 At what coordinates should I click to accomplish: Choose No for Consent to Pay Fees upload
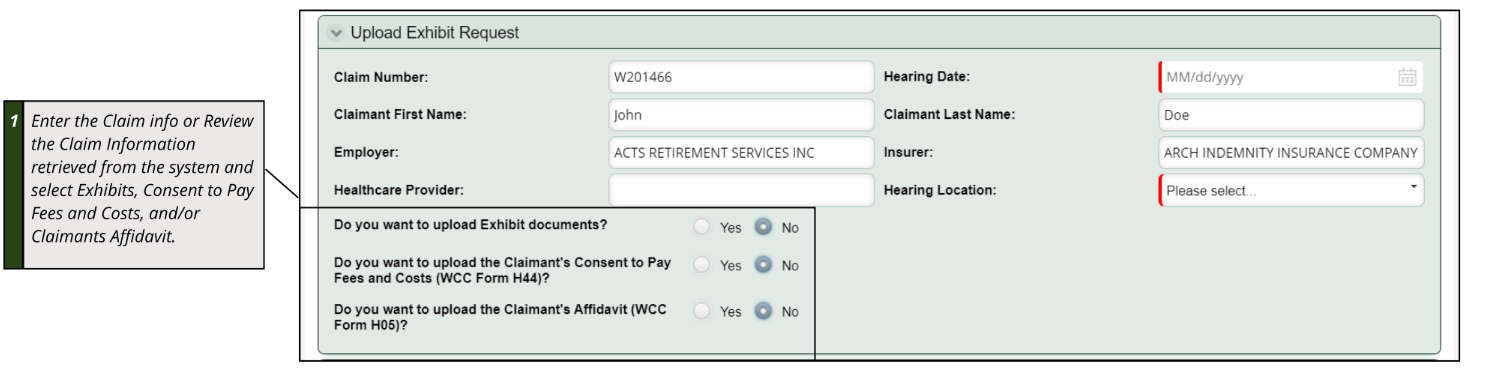pyautogui.click(x=763, y=265)
